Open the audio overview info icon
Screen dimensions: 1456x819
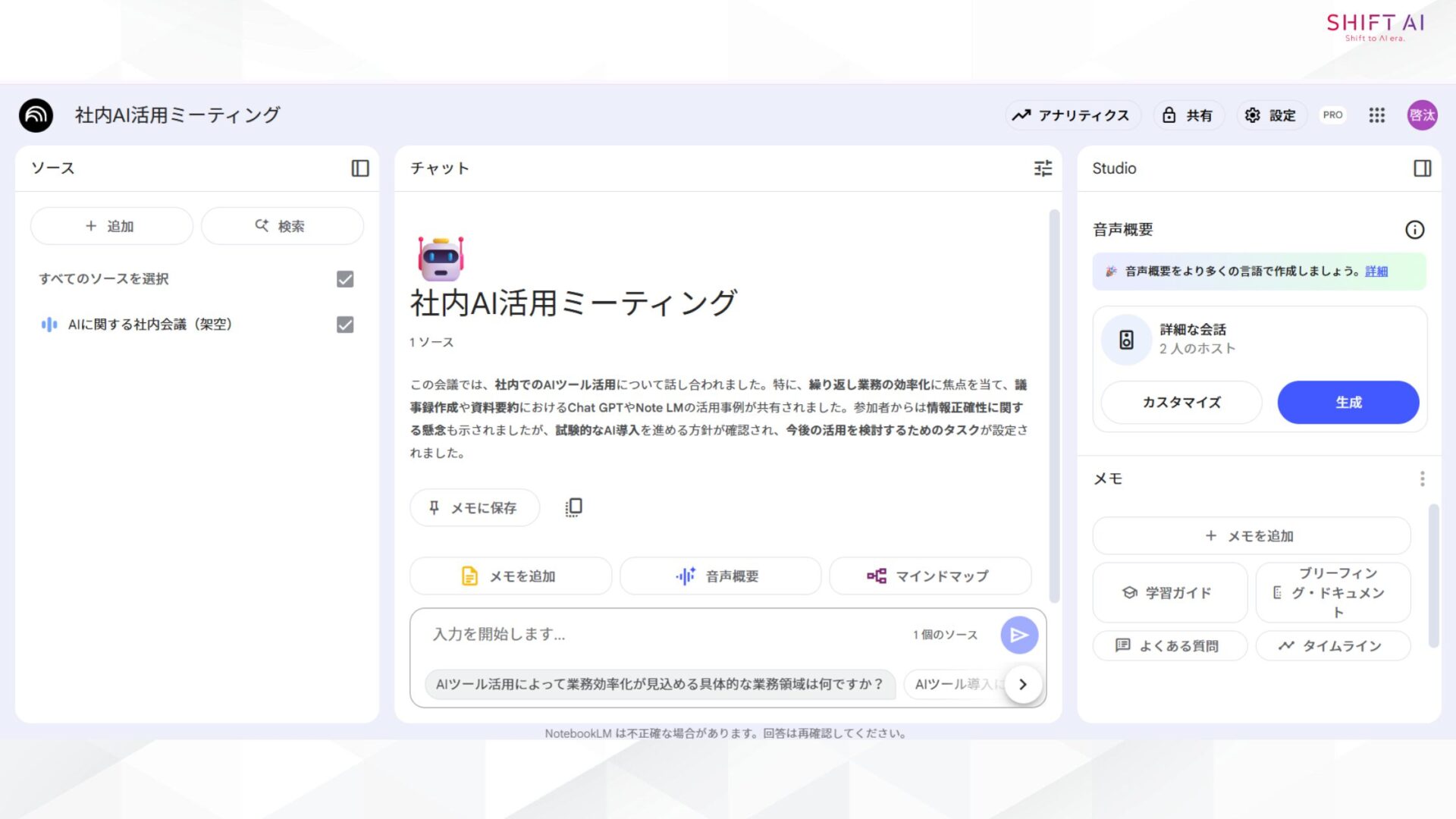click(1415, 230)
